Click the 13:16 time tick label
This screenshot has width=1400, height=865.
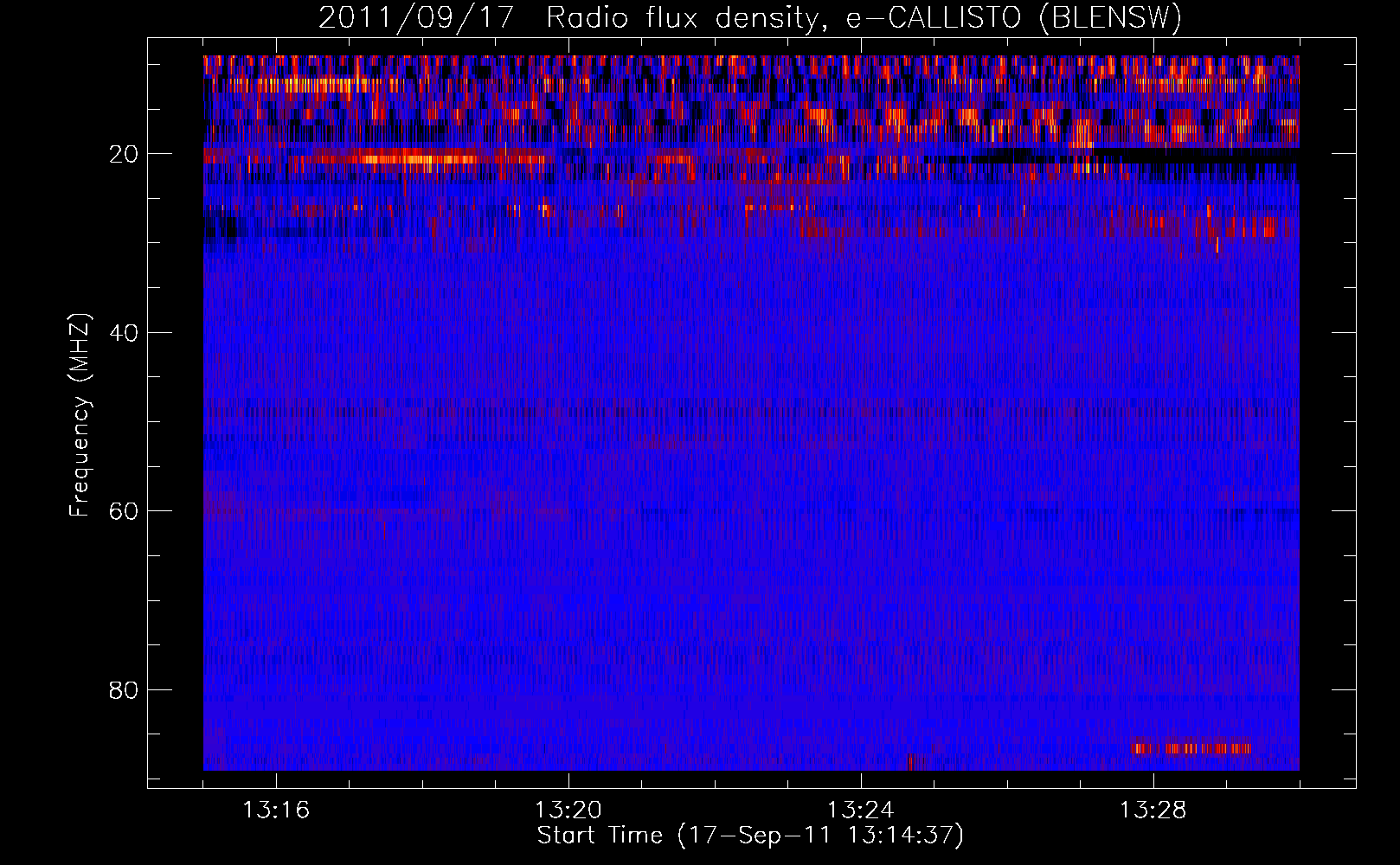tap(276, 811)
